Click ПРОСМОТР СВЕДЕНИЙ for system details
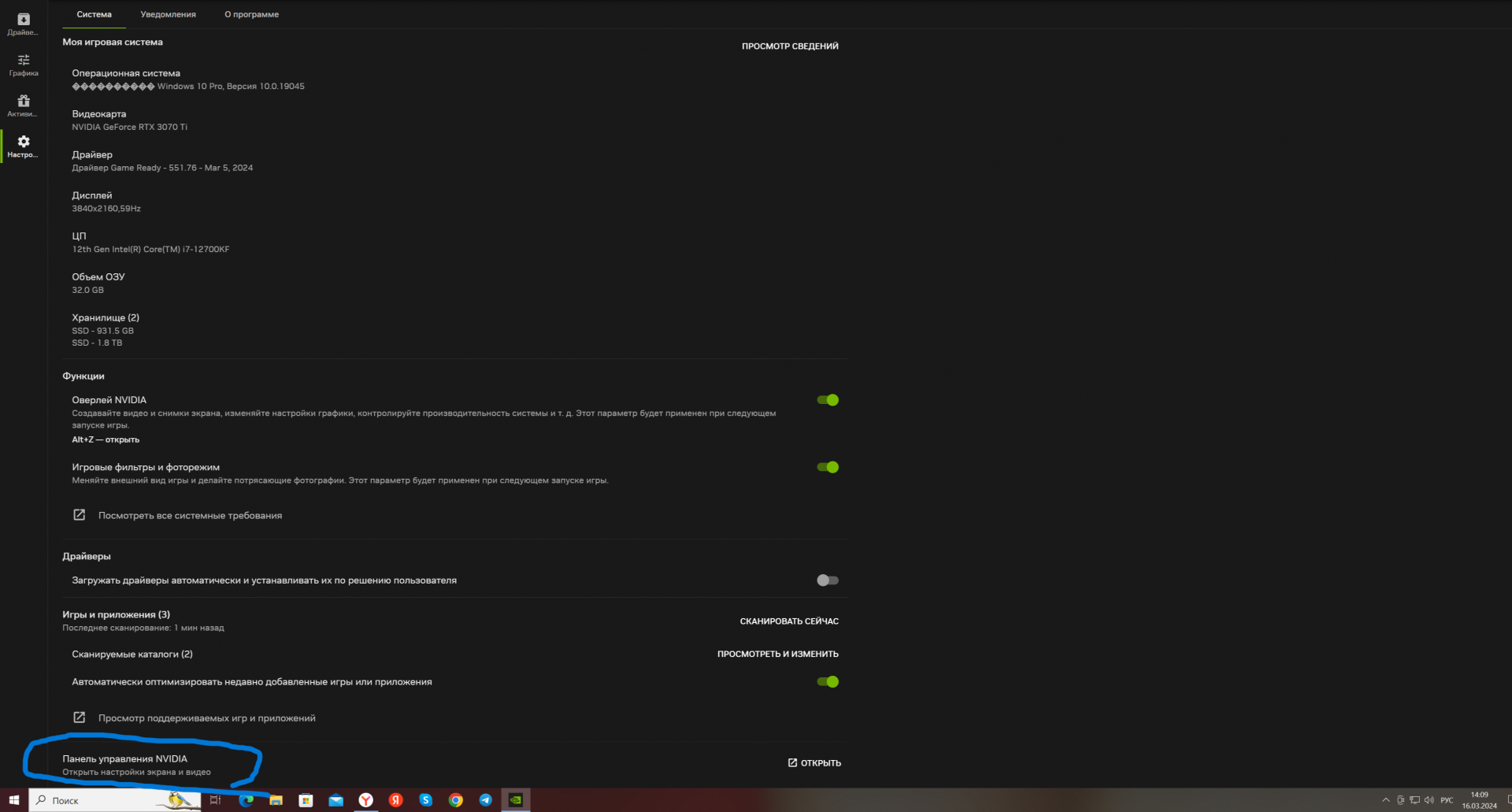The image size is (1512, 812). pos(790,46)
